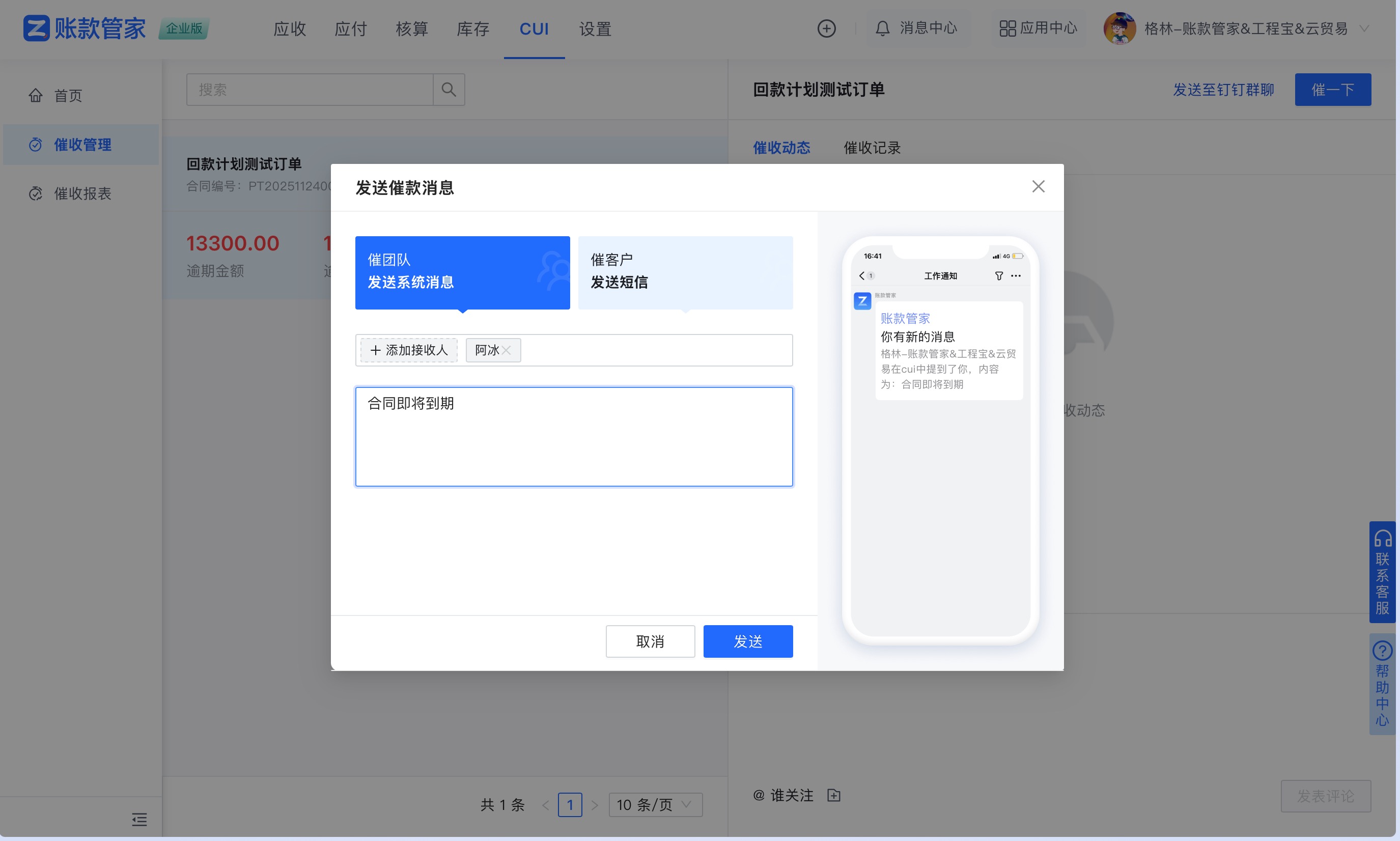The width and height of the screenshot is (1400, 841).
Task: Select 催收报表 in the sidebar
Action: click(x=81, y=193)
